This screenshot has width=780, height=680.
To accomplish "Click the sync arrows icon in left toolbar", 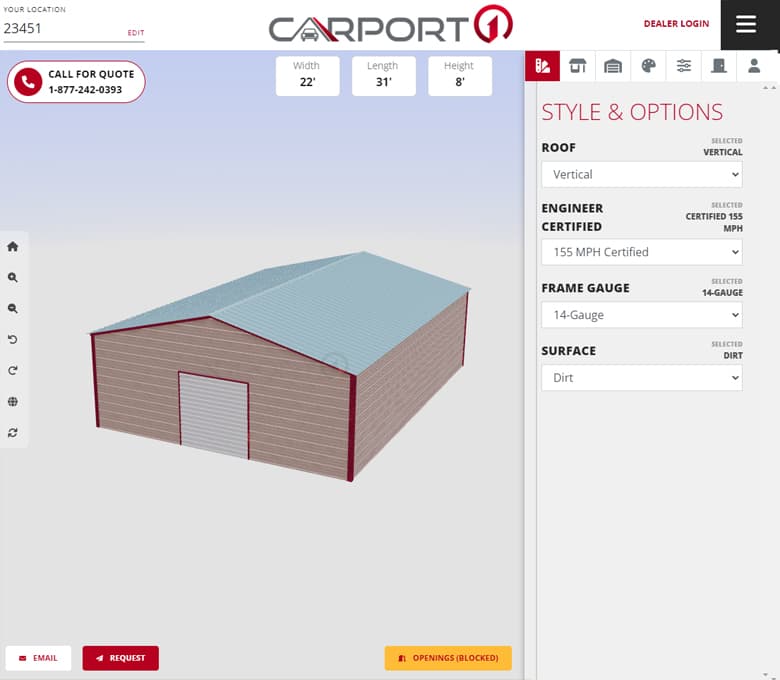I will (x=13, y=433).
